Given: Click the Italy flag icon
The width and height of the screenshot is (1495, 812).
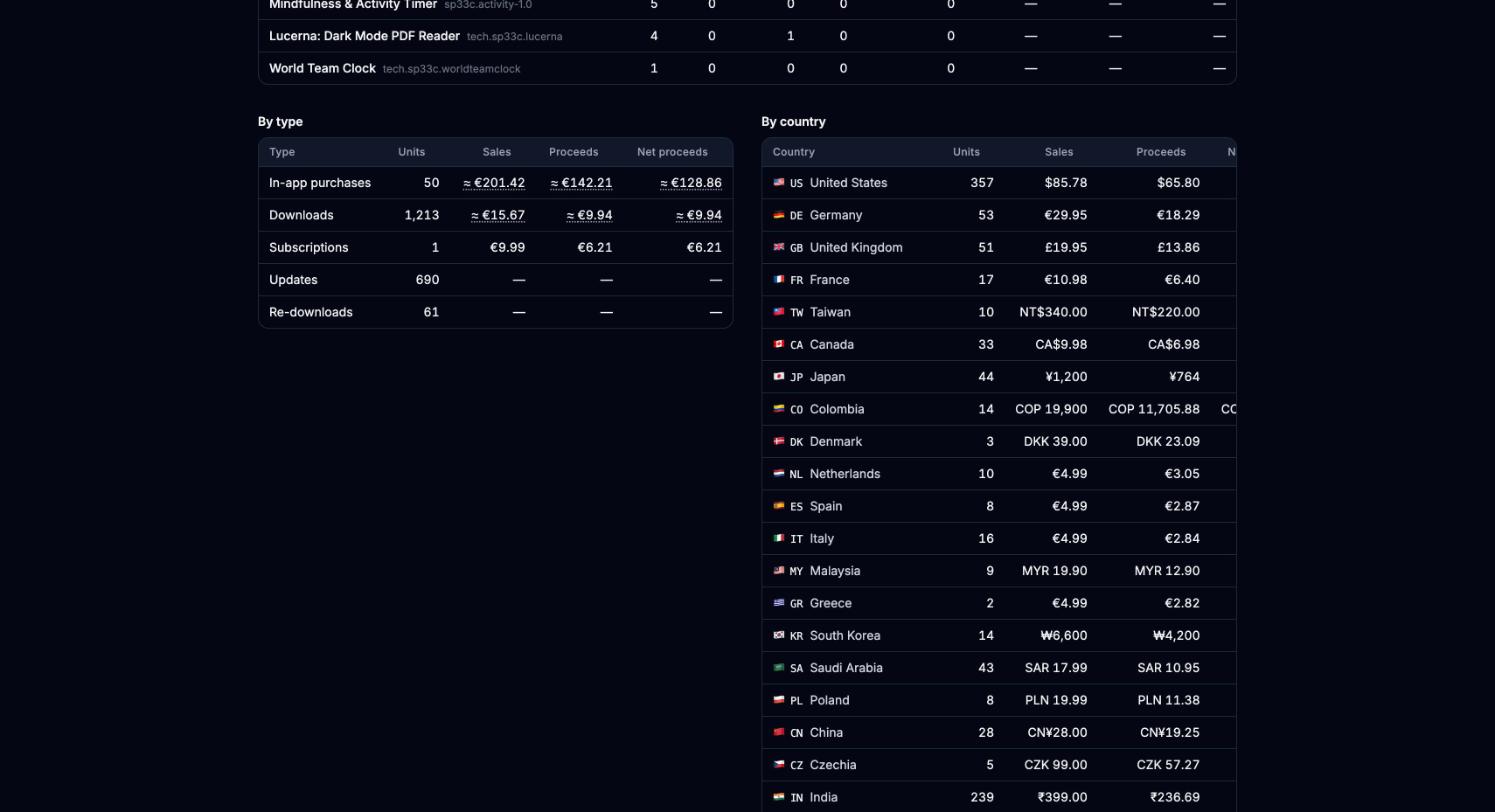Looking at the screenshot, I should coord(779,538).
